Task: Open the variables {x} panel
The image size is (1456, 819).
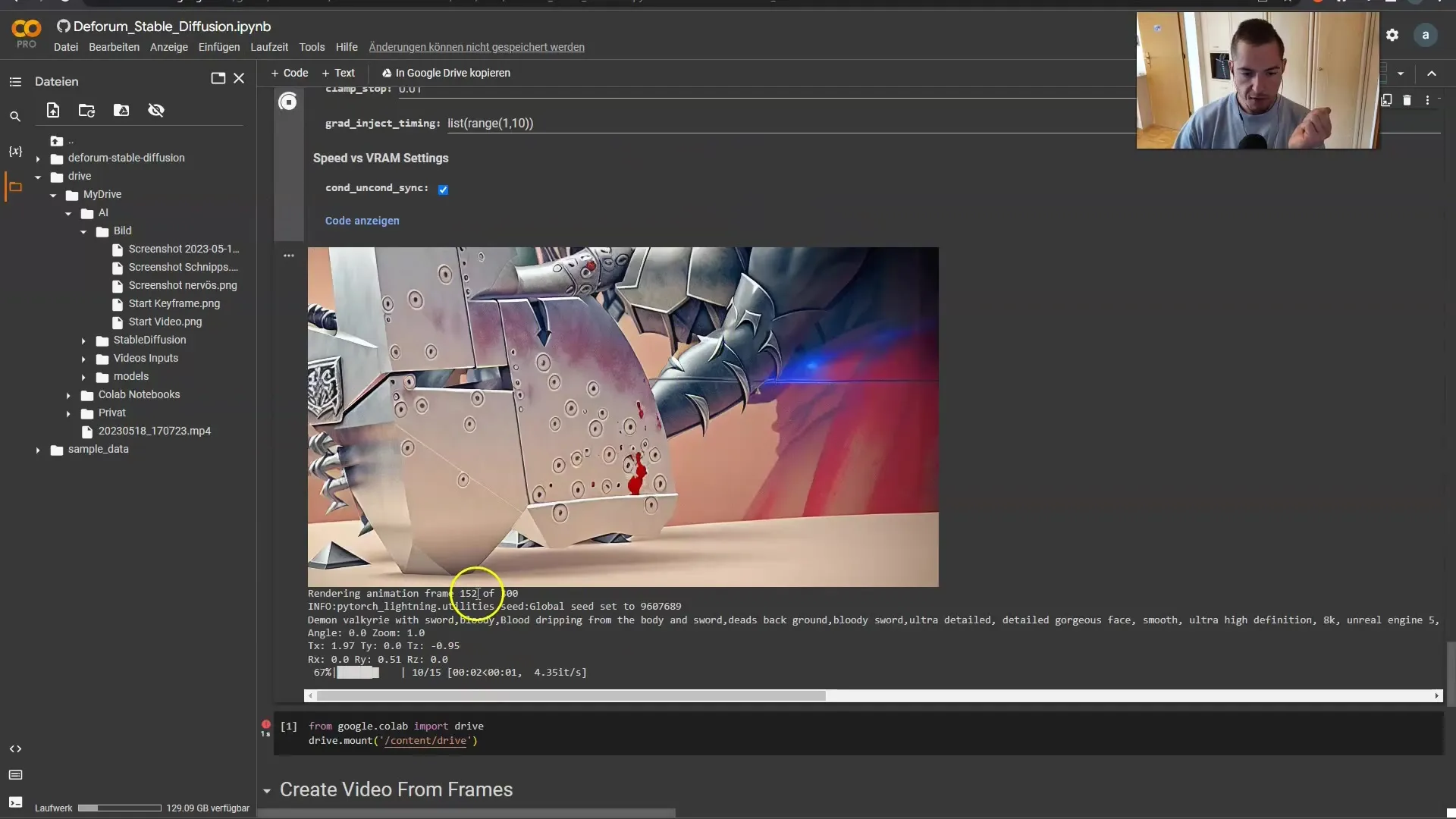Action: point(15,152)
